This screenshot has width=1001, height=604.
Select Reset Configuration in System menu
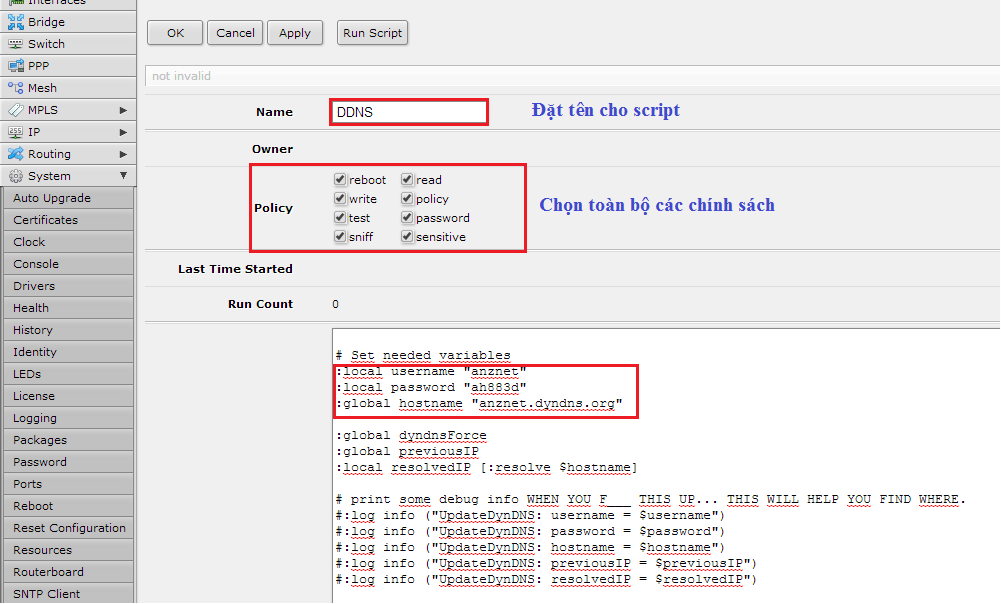70,528
